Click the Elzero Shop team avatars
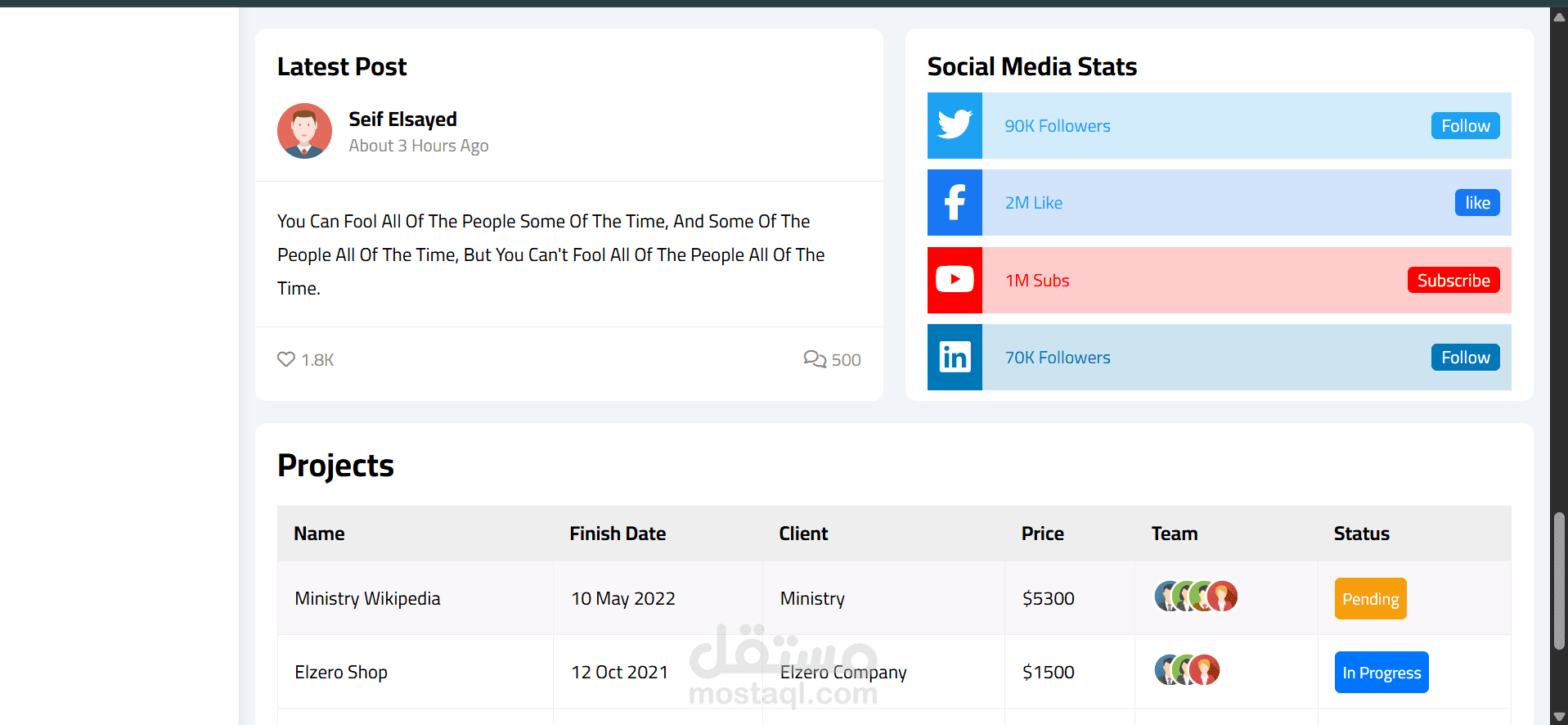Screen dimensions: 1568x725 pyautogui.click(x=1187, y=670)
